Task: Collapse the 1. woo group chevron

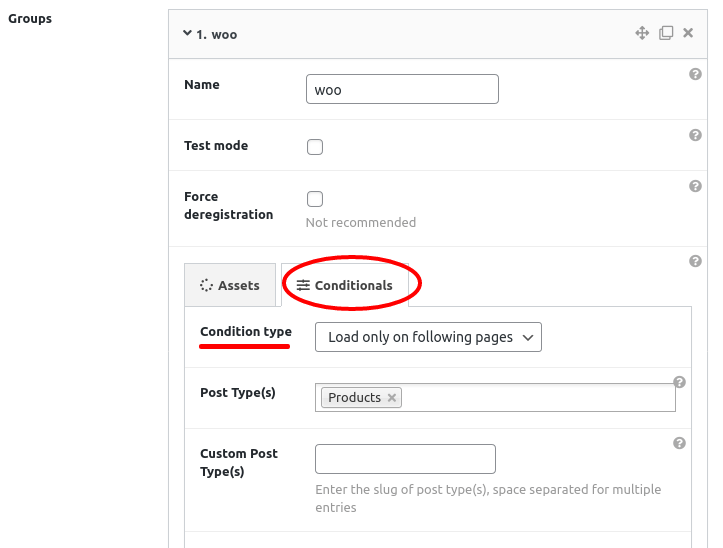Action: click(187, 33)
